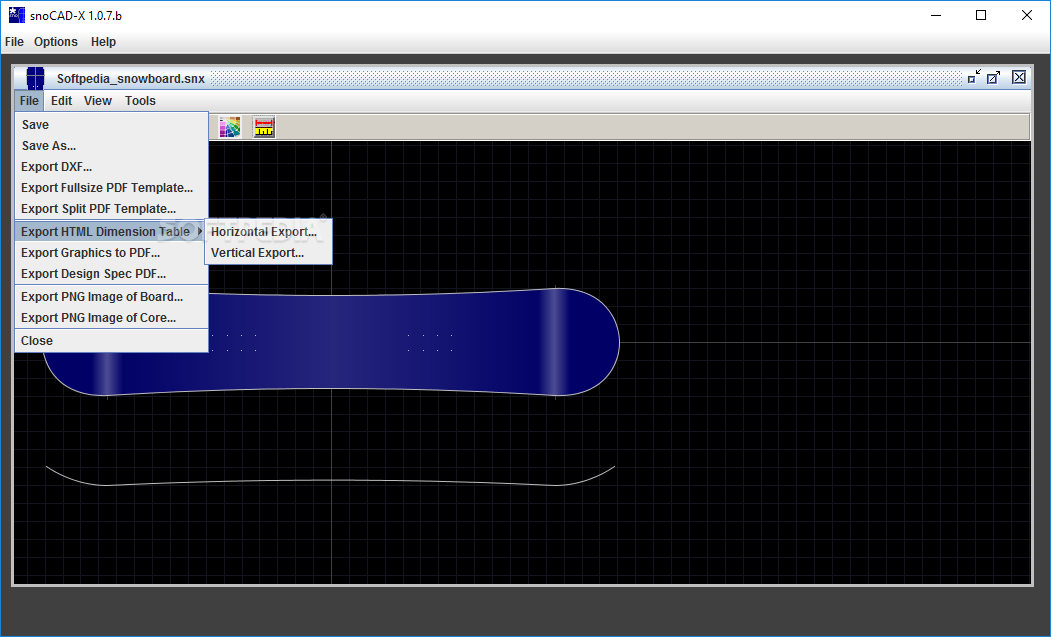Select Export Split PDF Template...

[111, 209]
